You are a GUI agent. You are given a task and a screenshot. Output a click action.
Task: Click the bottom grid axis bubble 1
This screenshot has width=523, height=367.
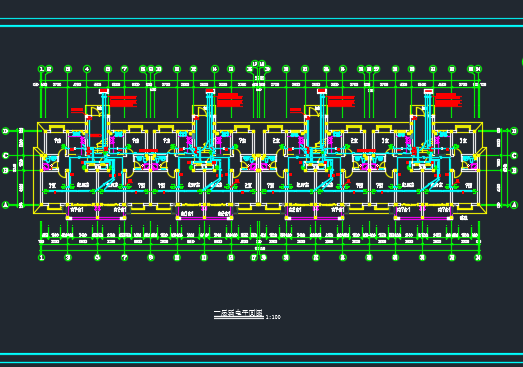click(42, 257)
